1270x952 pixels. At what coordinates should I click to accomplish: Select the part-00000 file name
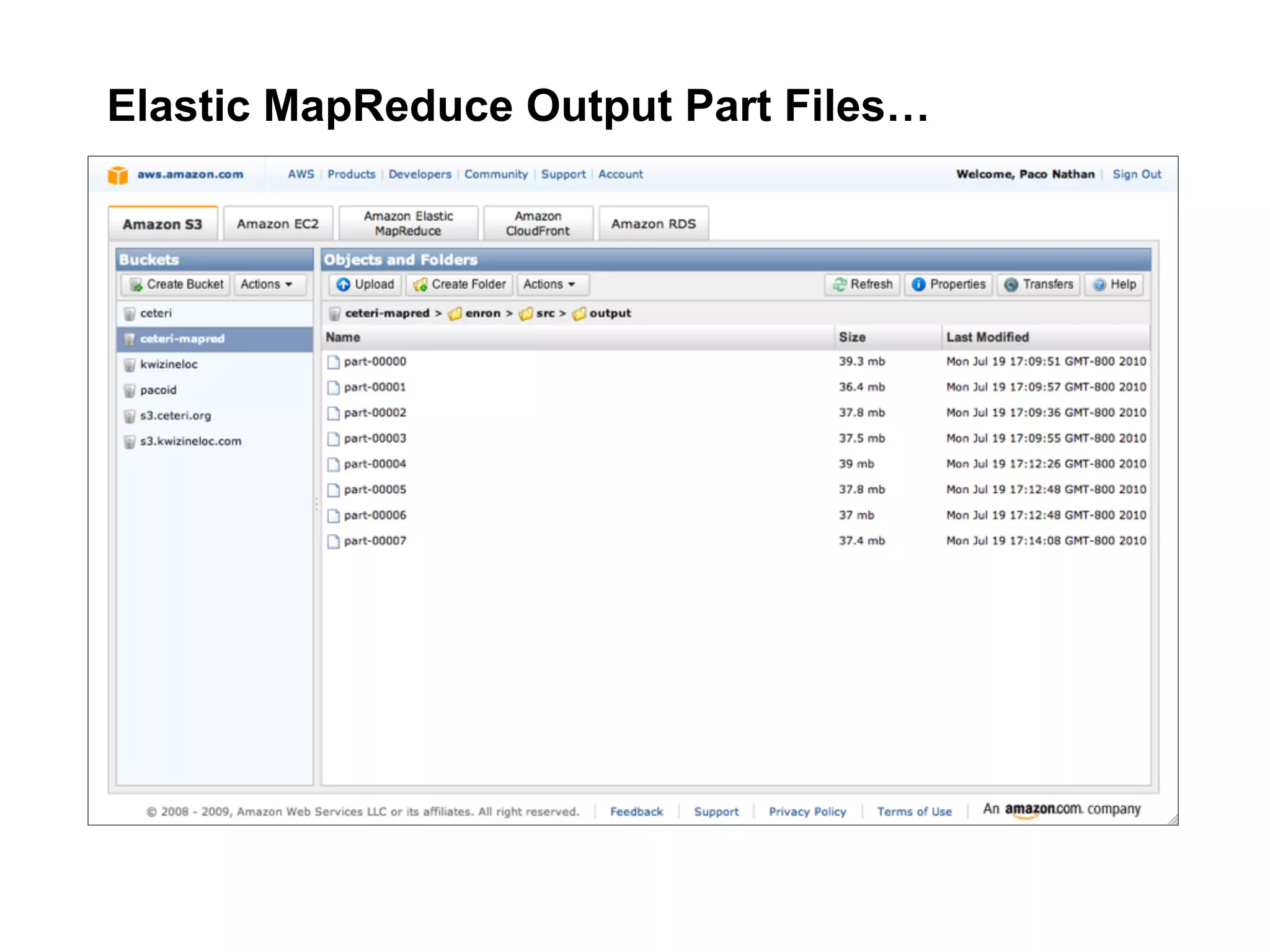(375, 362)
